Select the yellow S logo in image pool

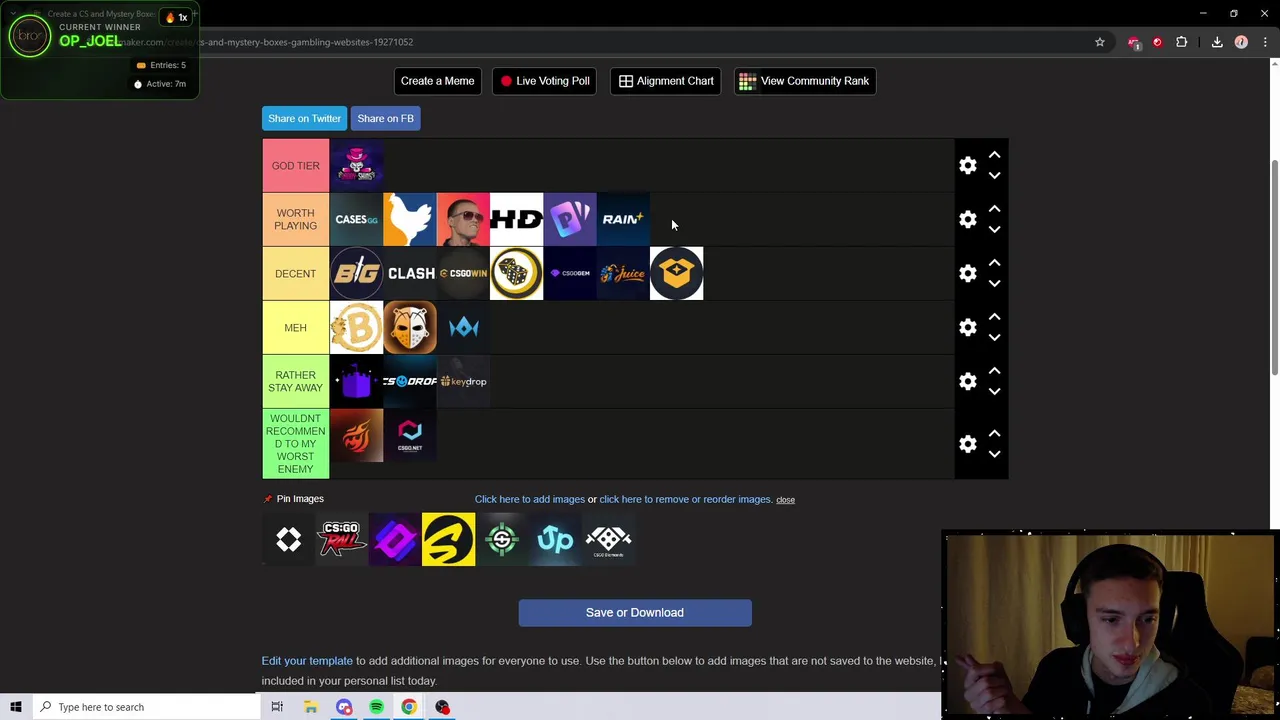448,539
